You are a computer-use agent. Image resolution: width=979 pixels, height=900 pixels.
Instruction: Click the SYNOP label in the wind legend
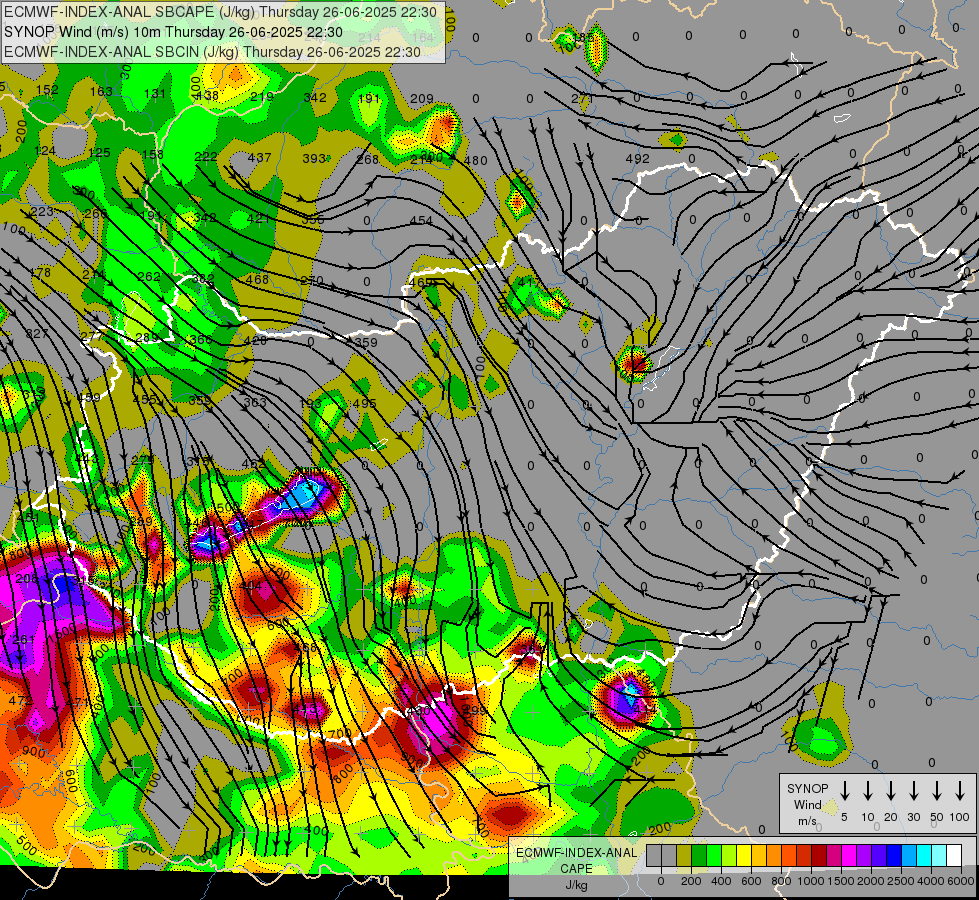[x=807, y=788]
